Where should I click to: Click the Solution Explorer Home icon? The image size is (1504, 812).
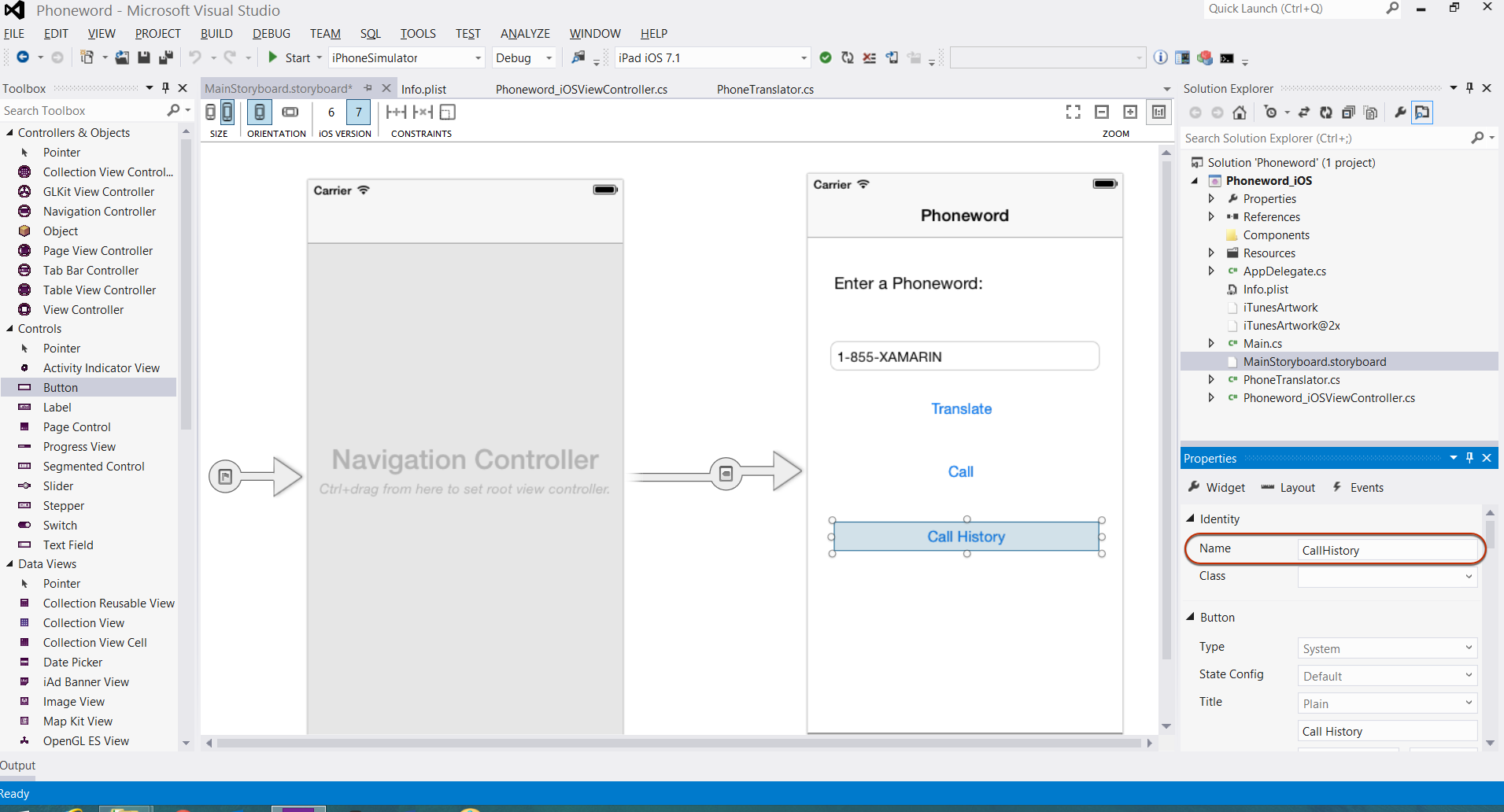click(x=1240, y=113)
